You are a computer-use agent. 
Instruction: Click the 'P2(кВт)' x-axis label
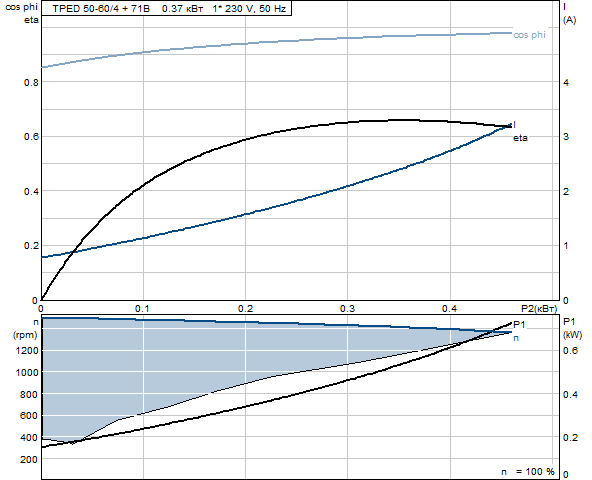point(539,309)
